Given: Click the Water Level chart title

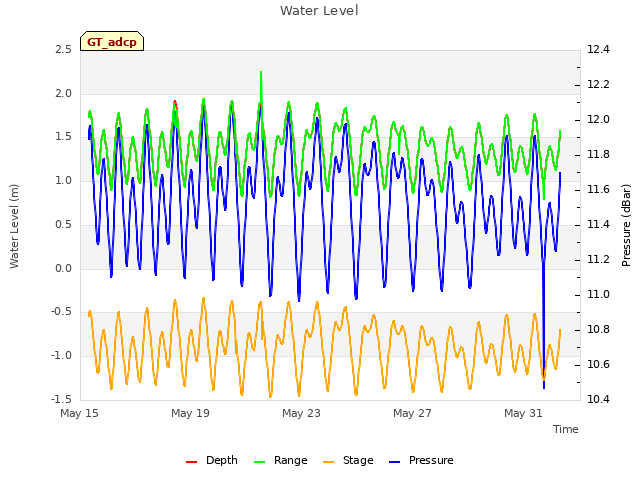Looking at the screenshot, I should coord(319,11).
